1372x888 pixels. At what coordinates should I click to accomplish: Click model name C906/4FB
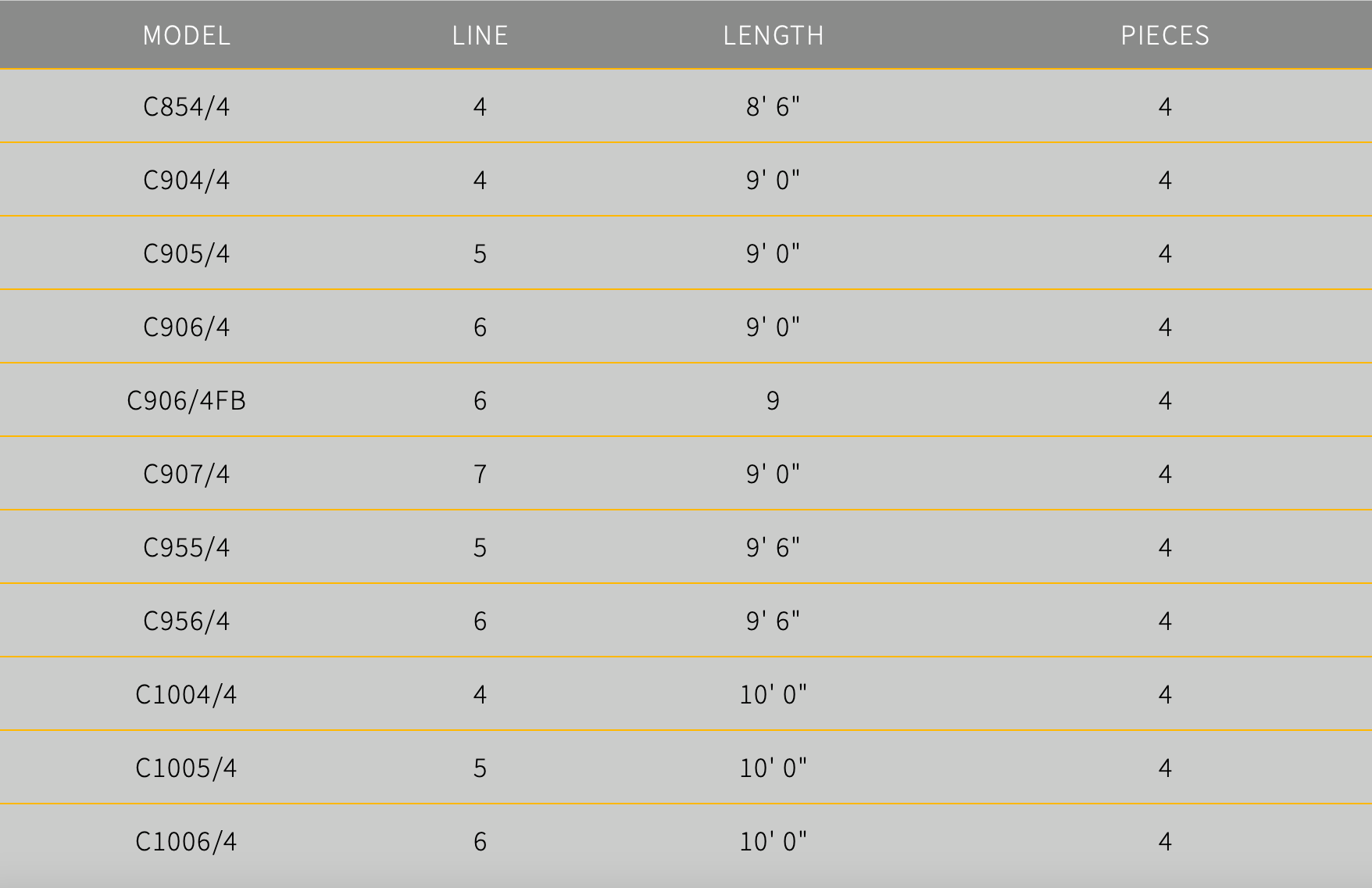[187, 400]
